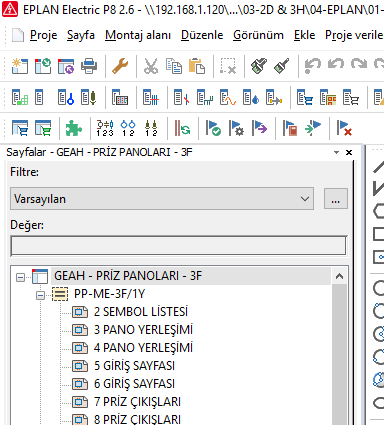Screen dimensions: 384x425
Task: Click the flag with purple arrow icon
Action: [x=259, y=128]
